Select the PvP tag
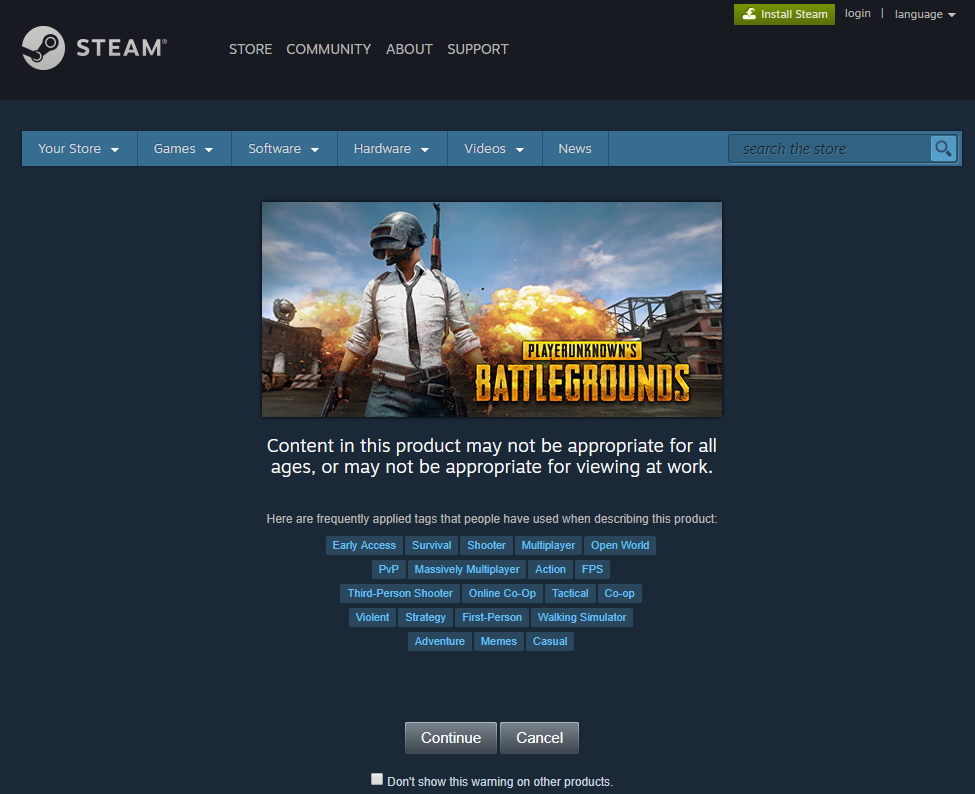Screen dimensions: 975x794 (x=389, y=570)
